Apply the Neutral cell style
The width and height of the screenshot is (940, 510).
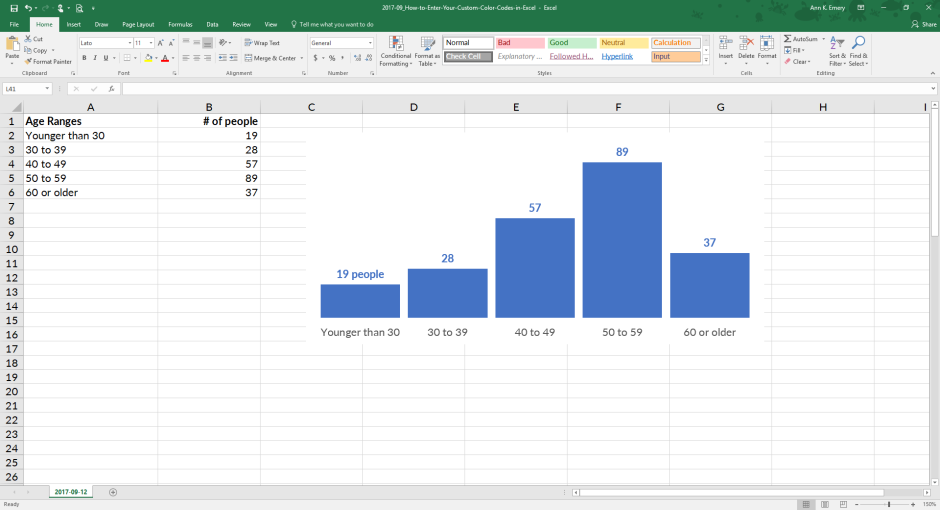pos(624,43)
